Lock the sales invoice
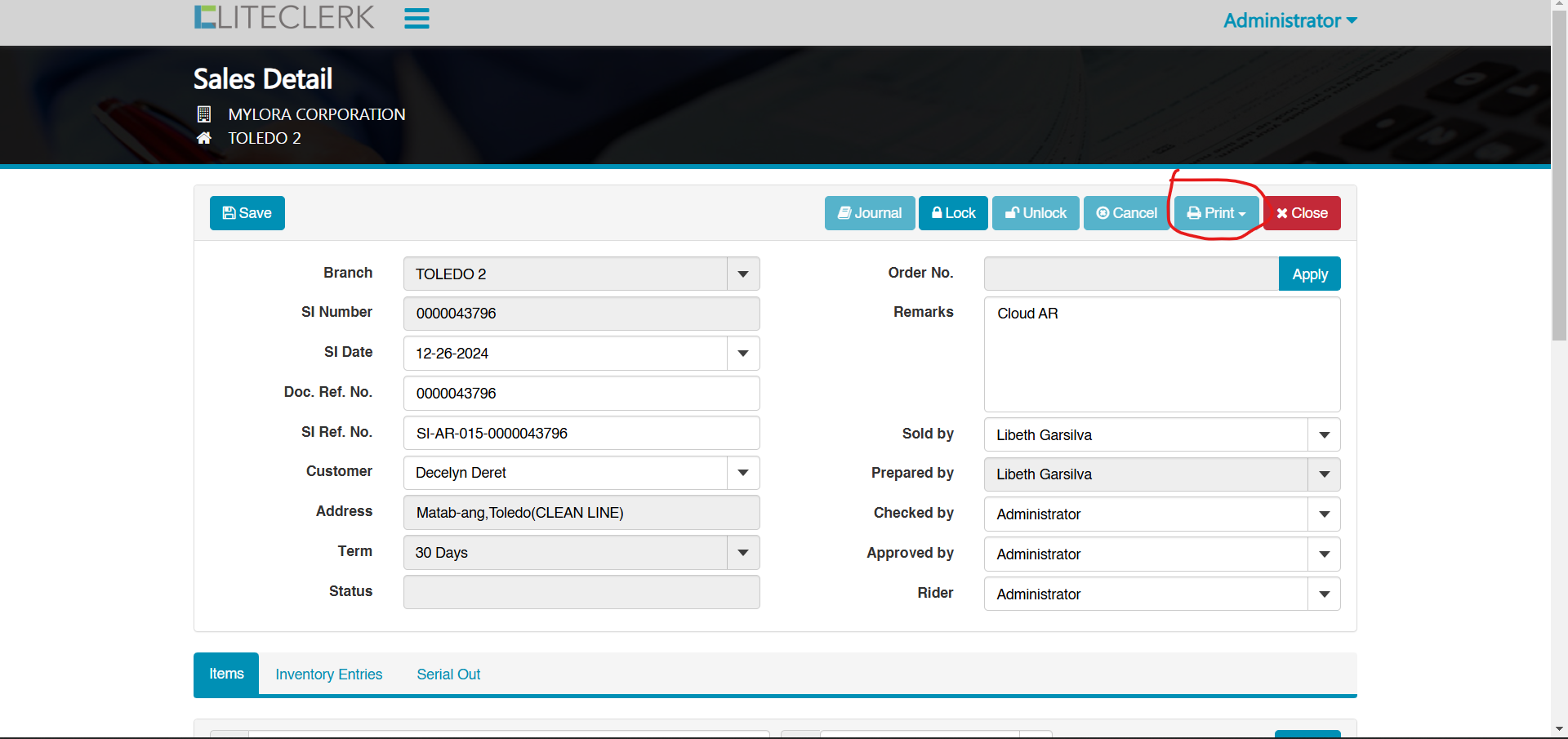Viewport: 1568px width, 739px height. click(953, 213)
